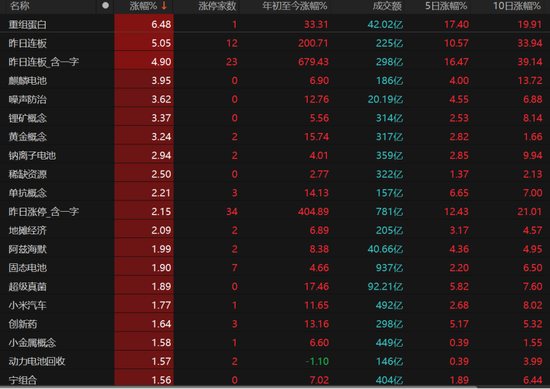550x389 pixels.
Task: Click year-to-date value 679.43
Action: [x=313, y=62]
